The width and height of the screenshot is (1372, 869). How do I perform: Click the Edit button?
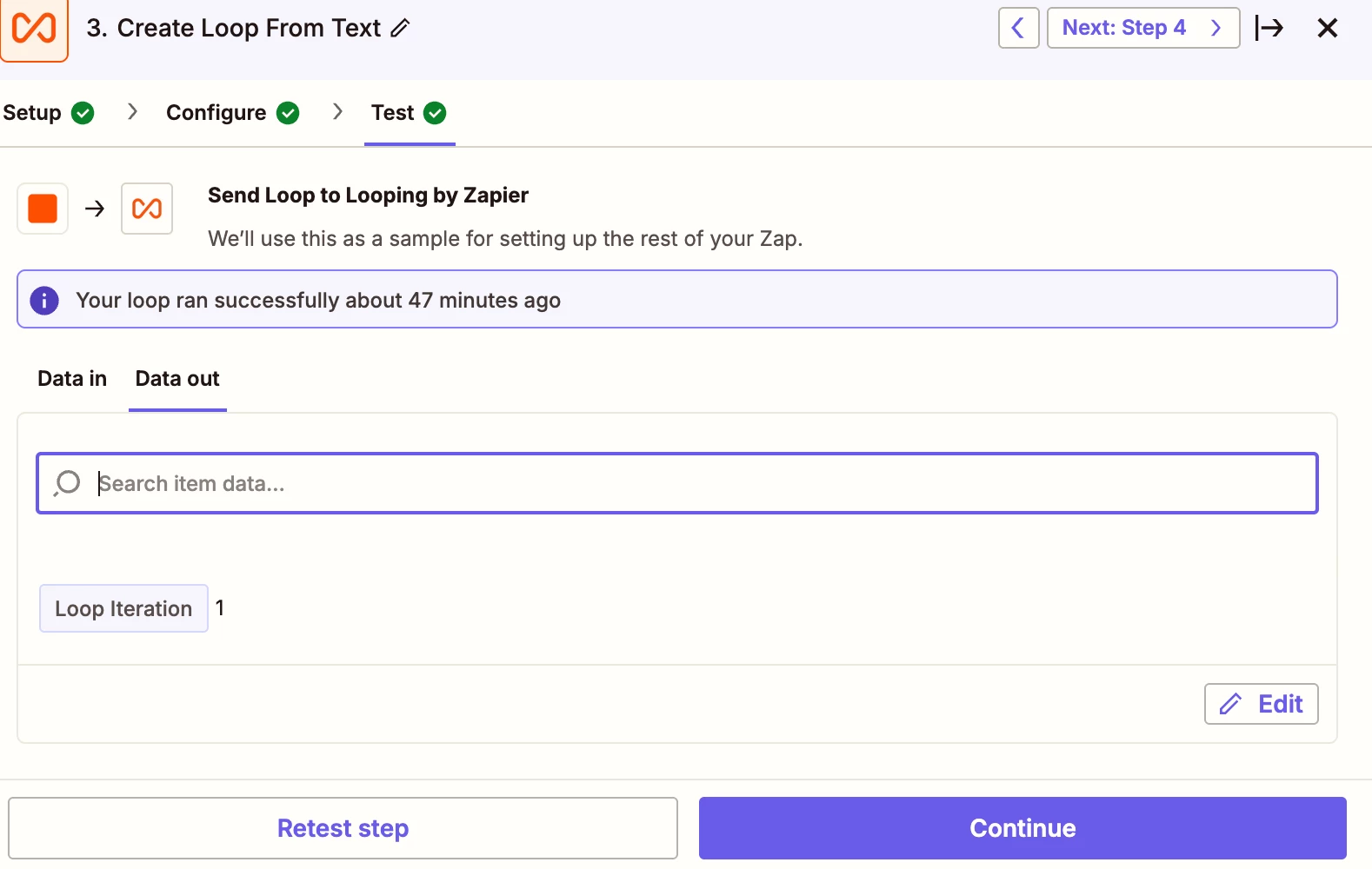(x=1261, y=704)
